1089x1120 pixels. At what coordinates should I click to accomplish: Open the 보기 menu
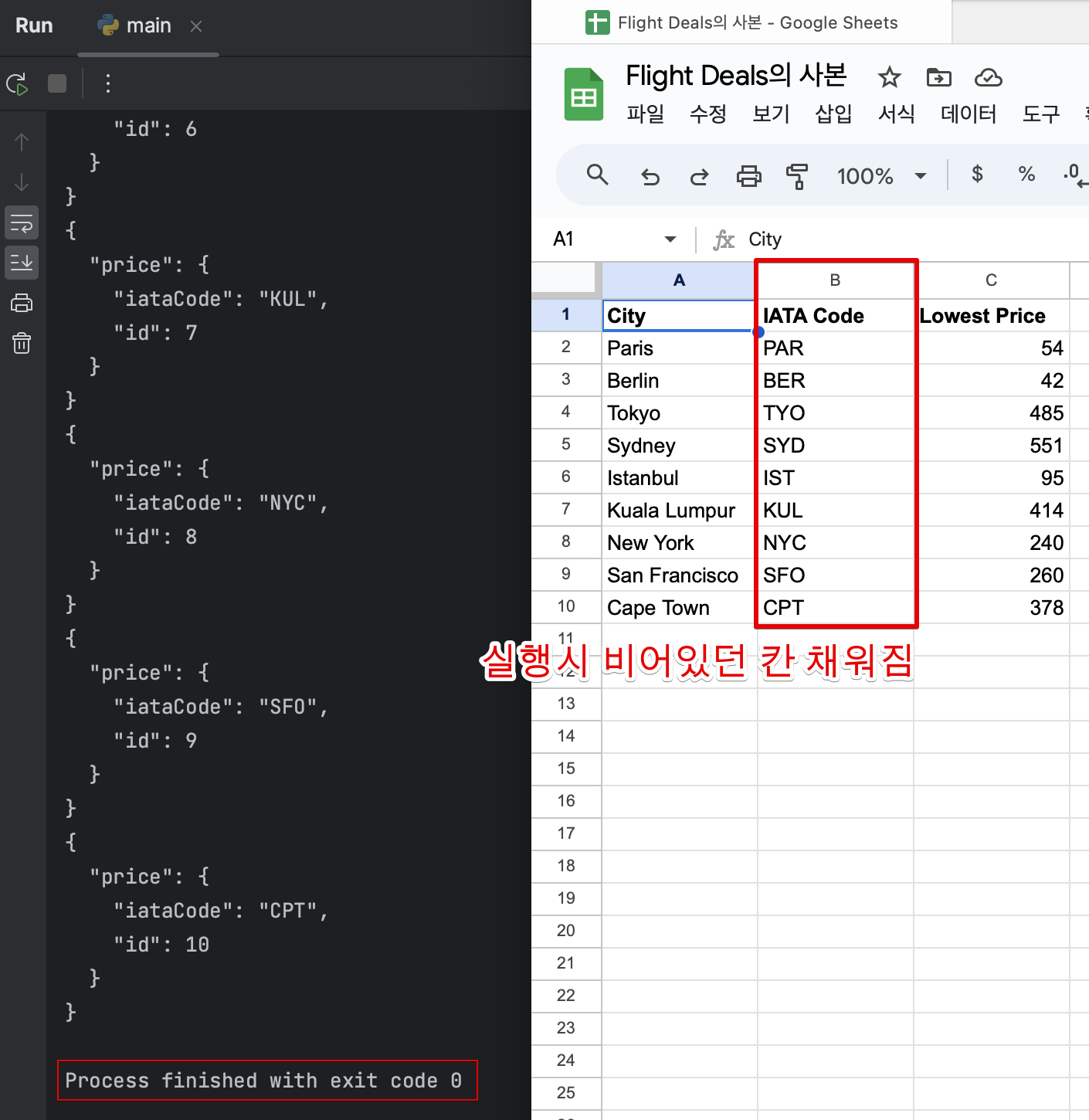point(771,114)
